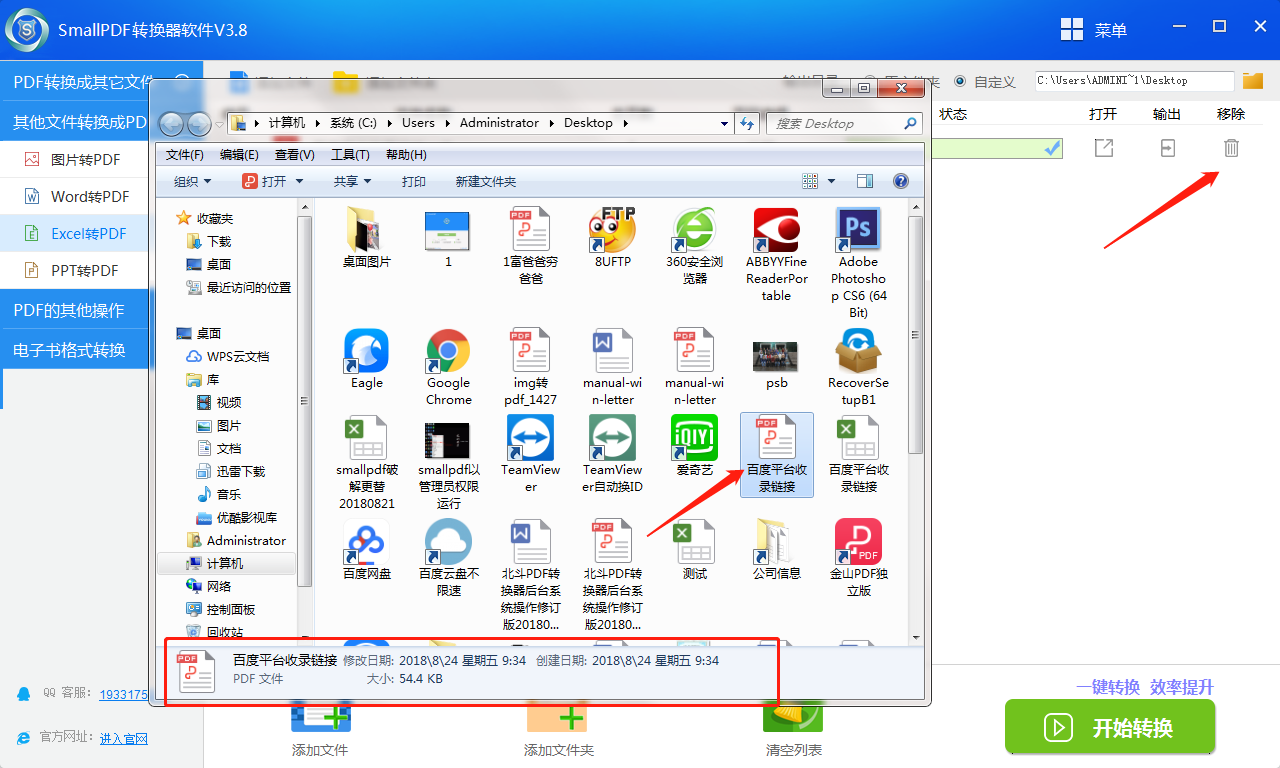Select 计算机 in the navigation tree
The width and height of the screenshot is (1280, 768).
pos(225,563)
